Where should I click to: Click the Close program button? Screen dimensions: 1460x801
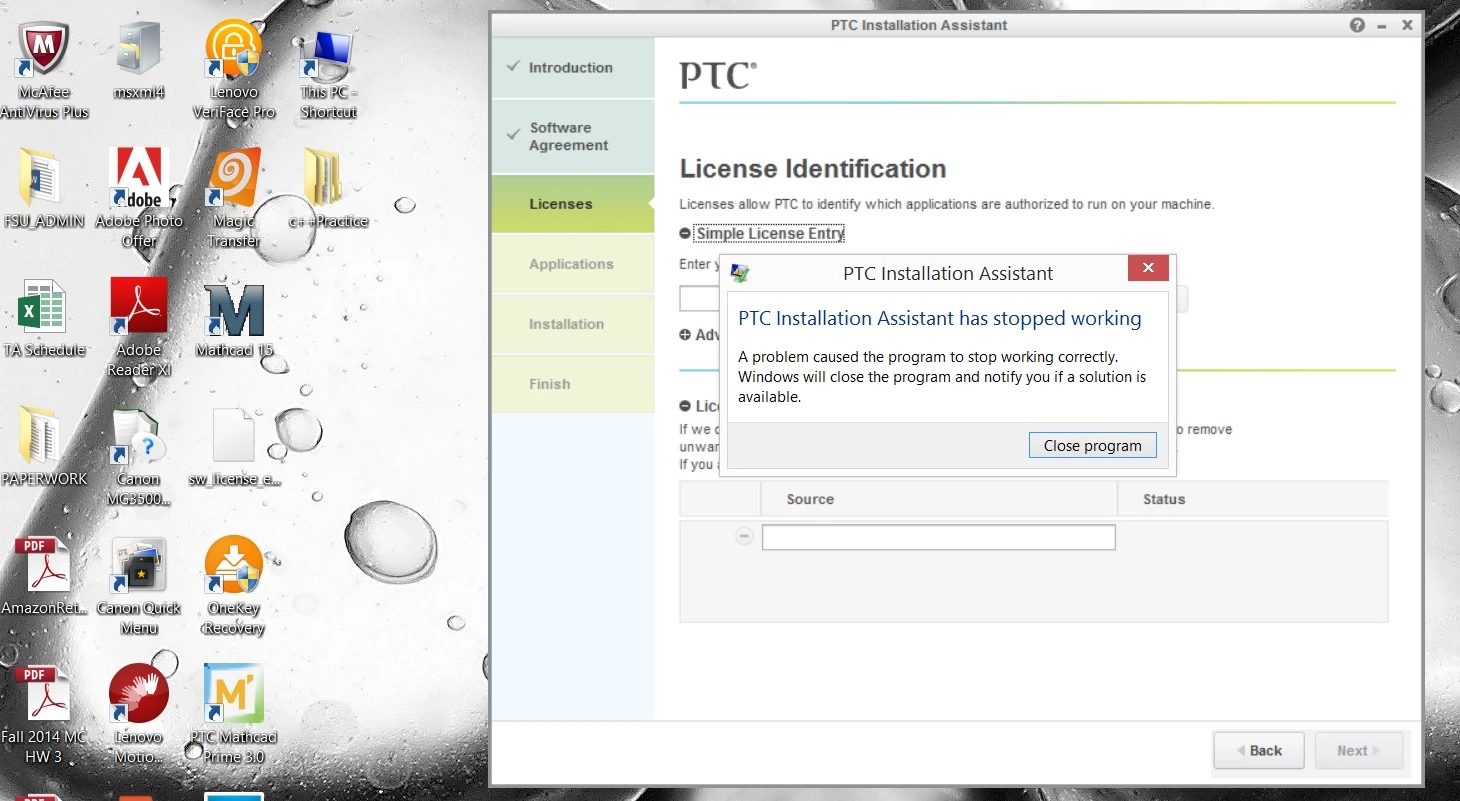[1092, 446]
